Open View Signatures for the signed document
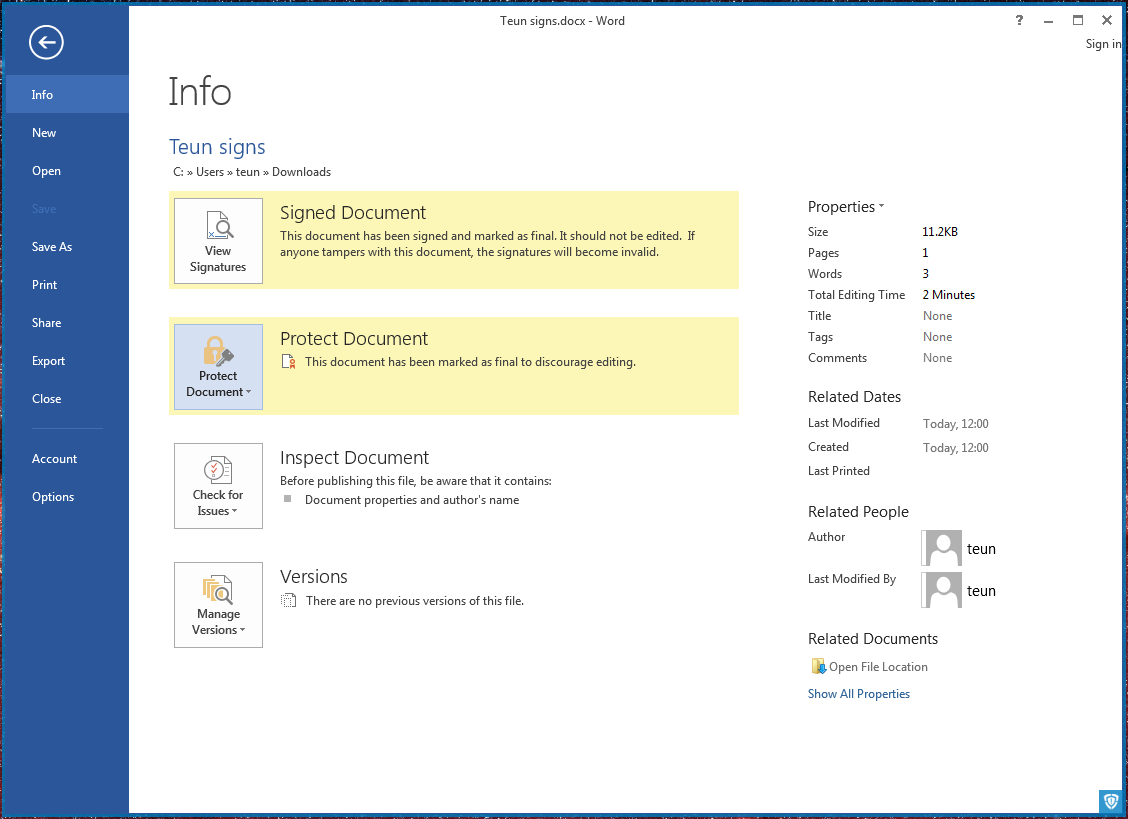The image size is (1128, 819). [x=218, y=241]
